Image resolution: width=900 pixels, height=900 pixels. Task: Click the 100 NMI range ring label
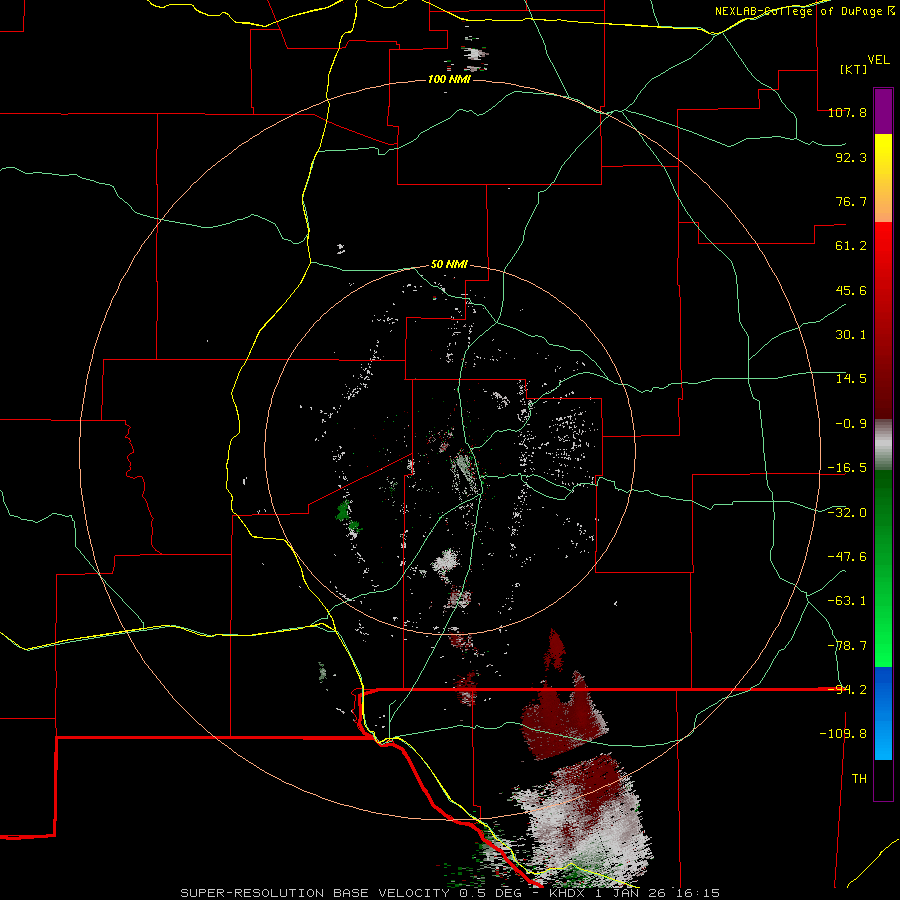(x=449, y=79)
